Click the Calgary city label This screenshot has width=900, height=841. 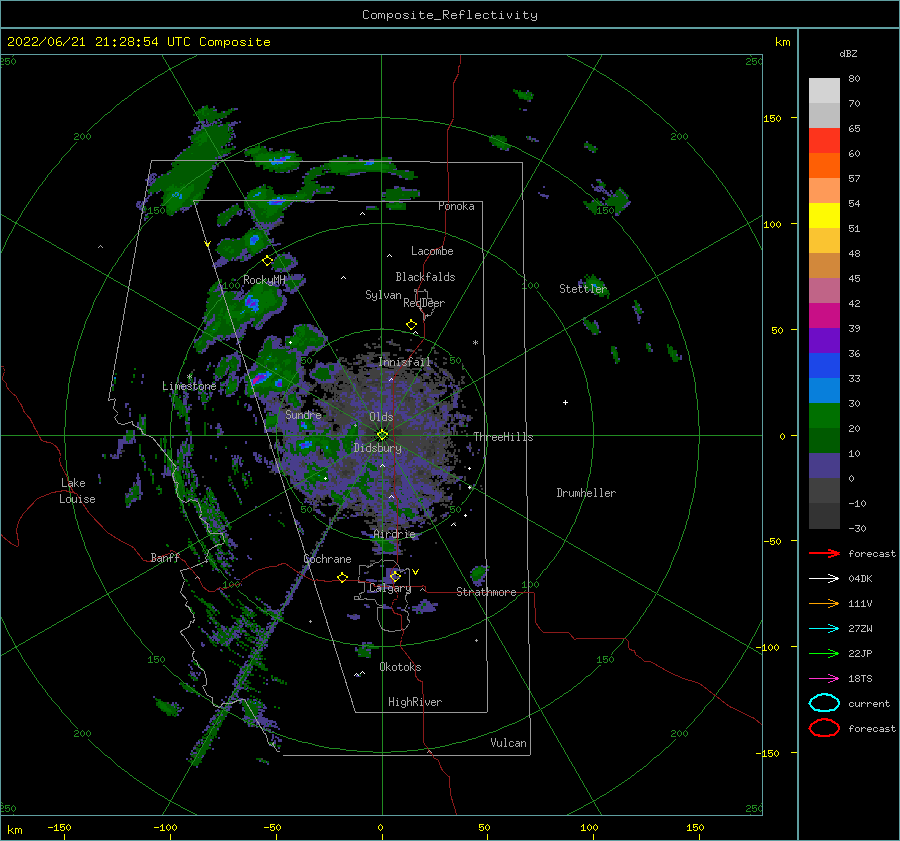(390, 588)
